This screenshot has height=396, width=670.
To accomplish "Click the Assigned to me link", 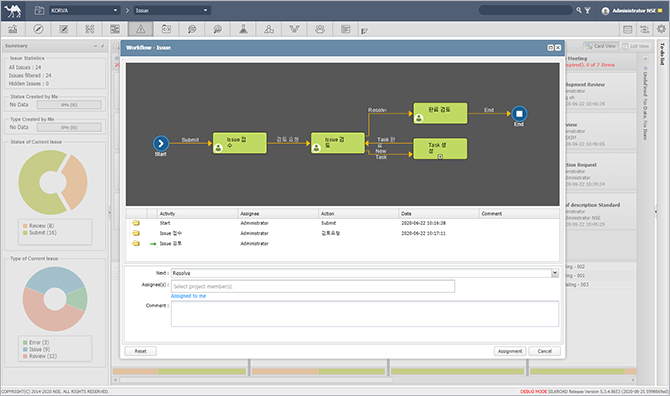I will point(188,296).
